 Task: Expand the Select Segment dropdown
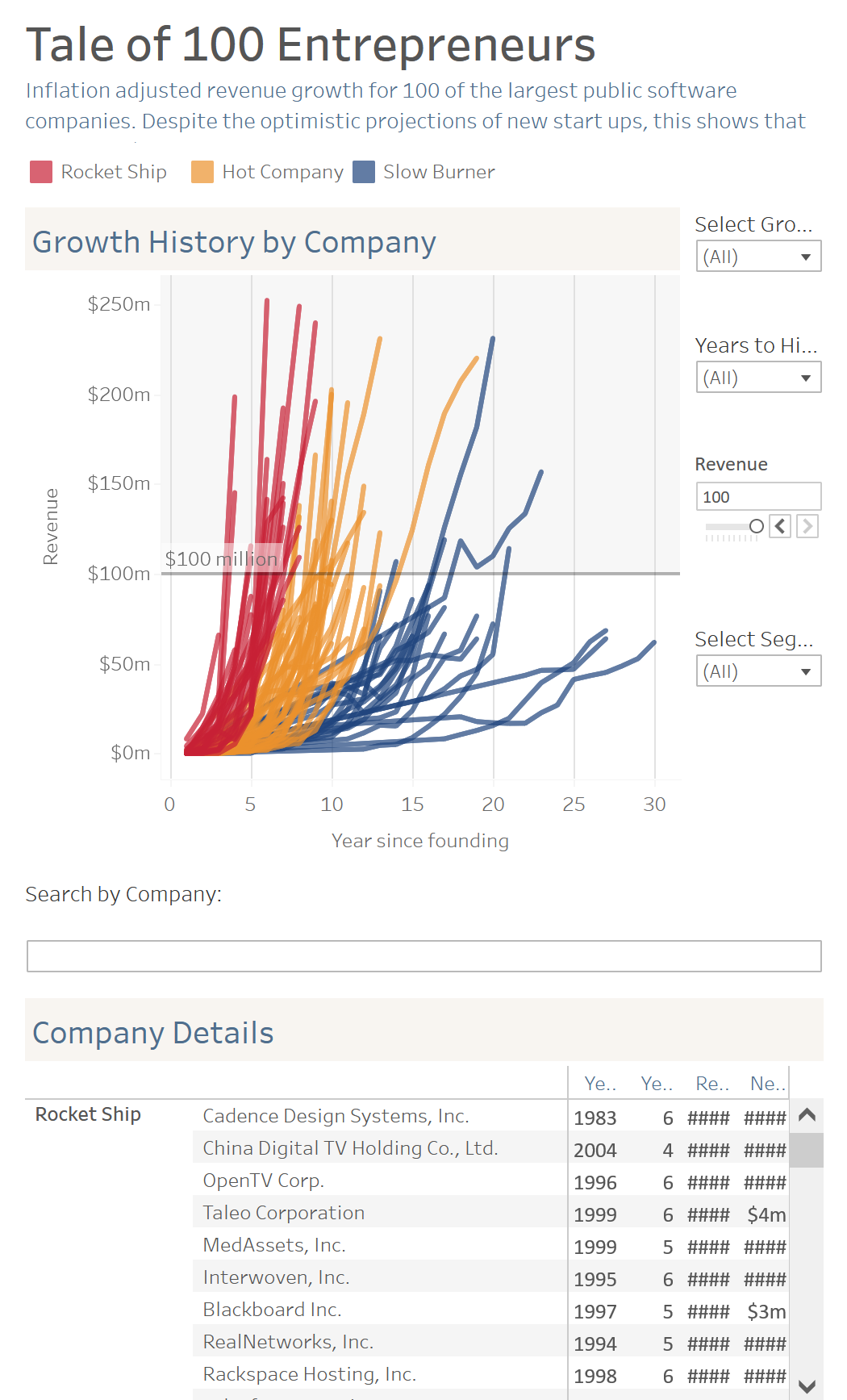click(758, 671)
